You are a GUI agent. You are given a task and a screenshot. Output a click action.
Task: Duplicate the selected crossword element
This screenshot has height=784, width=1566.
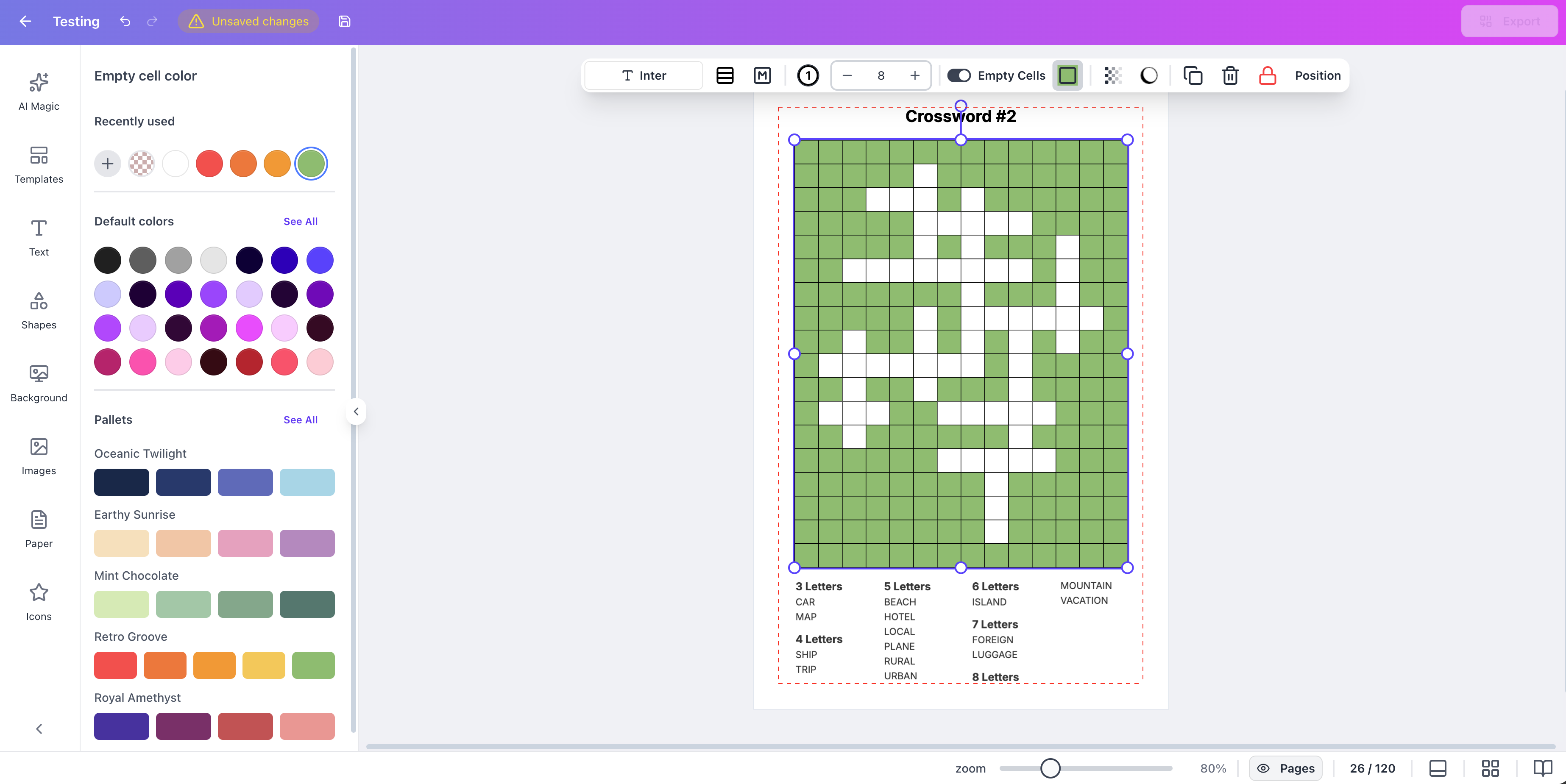click(x=1193, y=75)
